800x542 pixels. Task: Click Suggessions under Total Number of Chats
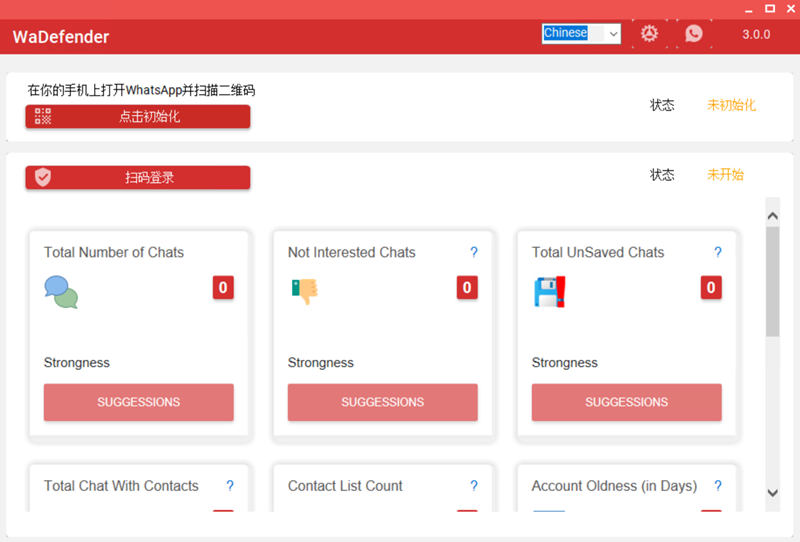click(x=139, y=402)
